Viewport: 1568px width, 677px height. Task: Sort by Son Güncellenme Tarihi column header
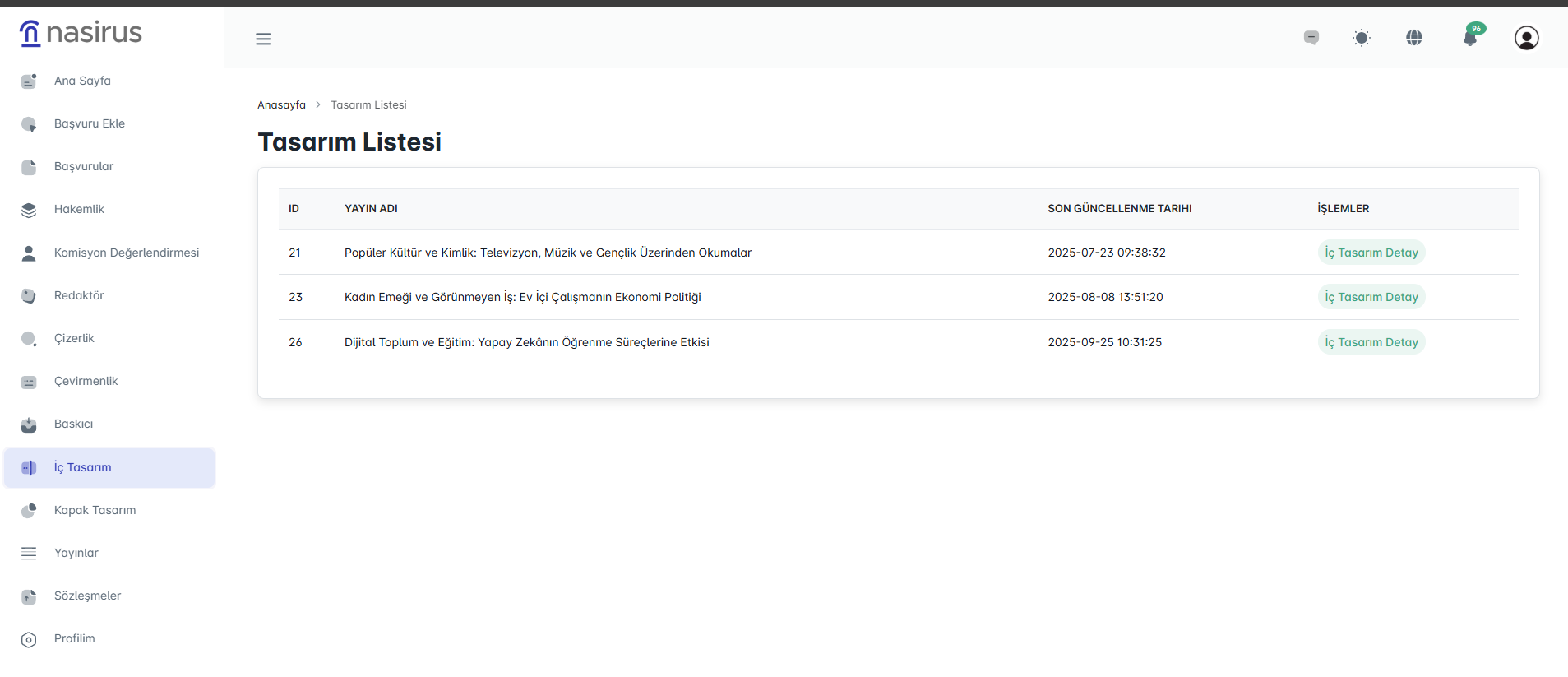[x=1119, y=209]
